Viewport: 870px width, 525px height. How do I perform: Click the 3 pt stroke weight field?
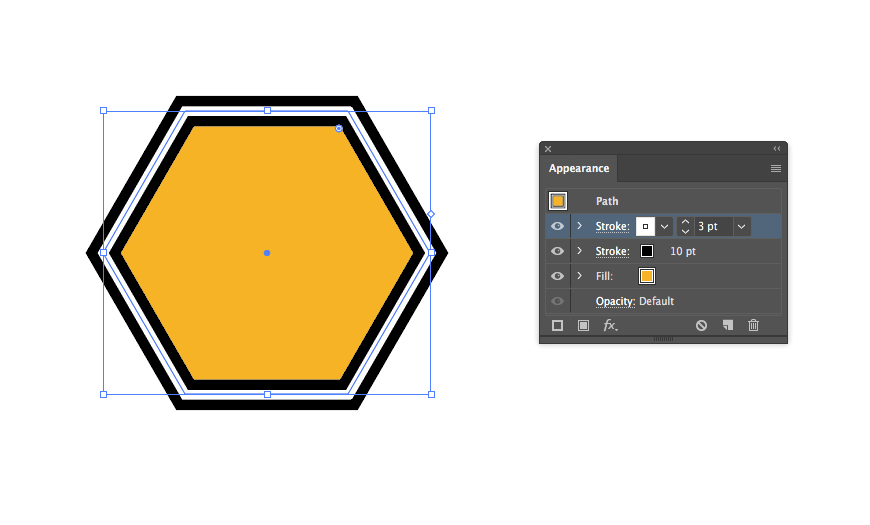point(714,226)
